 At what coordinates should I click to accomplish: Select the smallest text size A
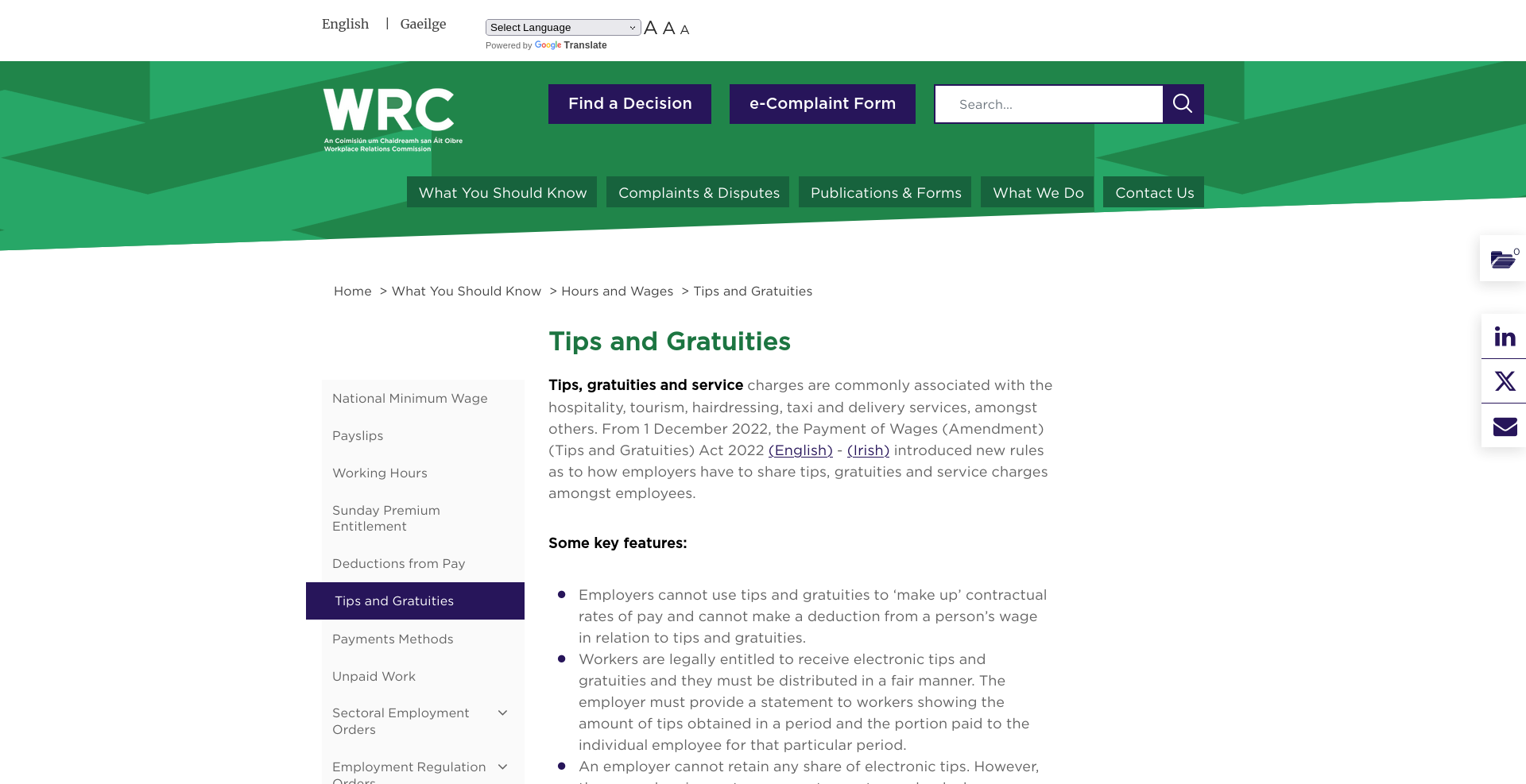684,30
